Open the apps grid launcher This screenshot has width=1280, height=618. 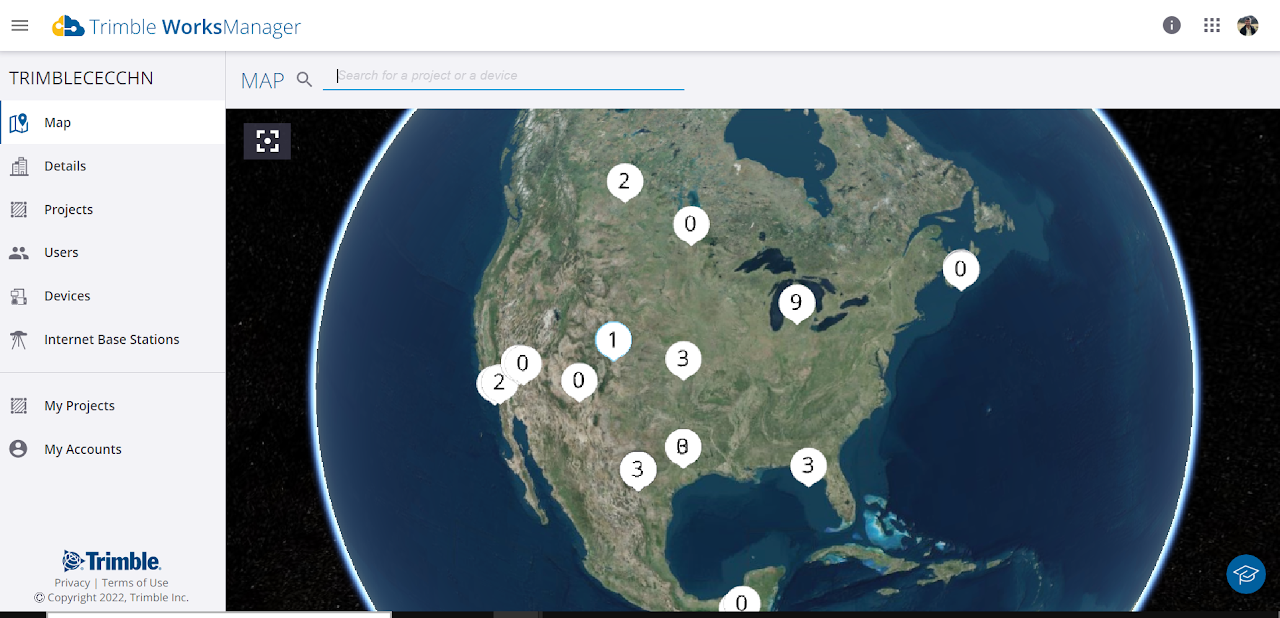click(1212, 26)
